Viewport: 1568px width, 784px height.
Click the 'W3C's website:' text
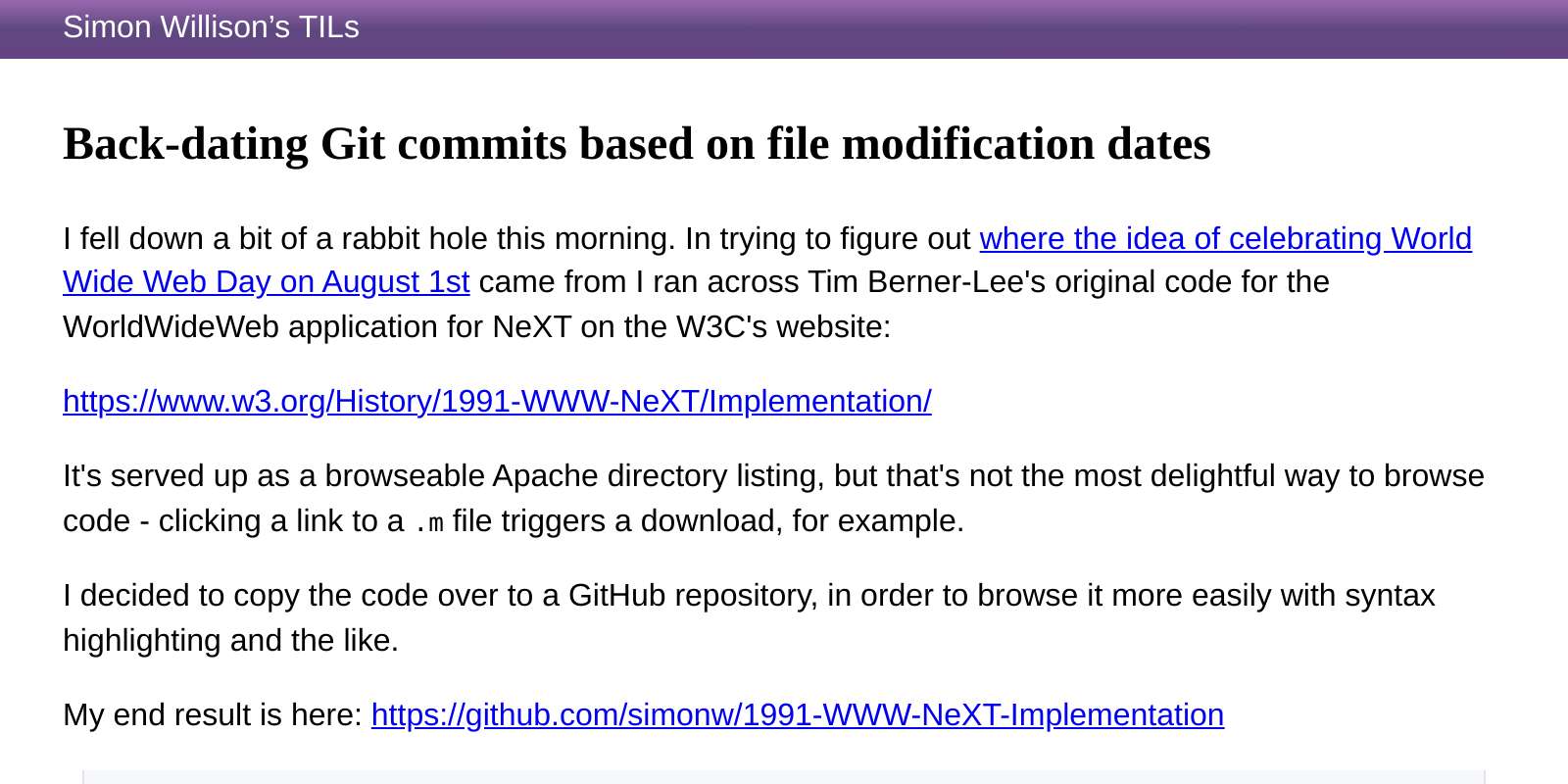(x=784, y=327)
